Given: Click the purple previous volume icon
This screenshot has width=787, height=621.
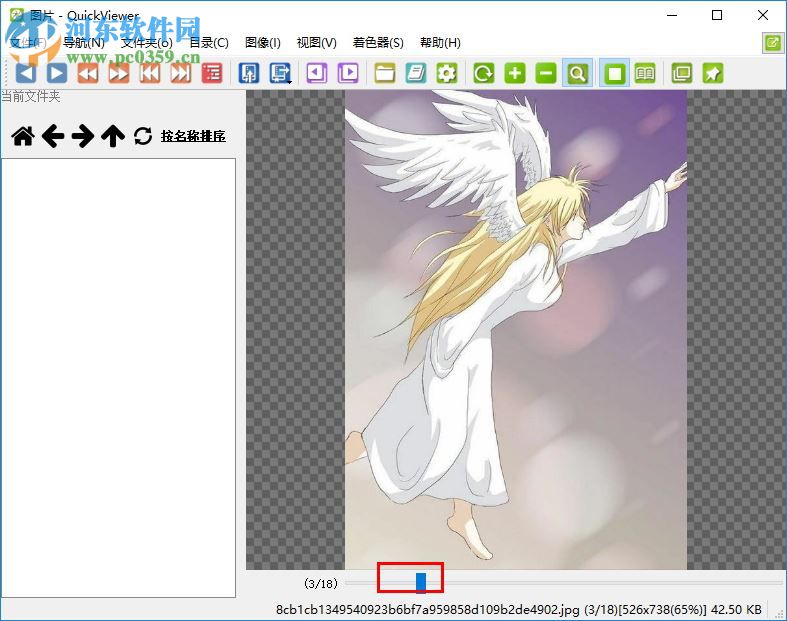Looking at the screenshot, I should tap(317, 73).
